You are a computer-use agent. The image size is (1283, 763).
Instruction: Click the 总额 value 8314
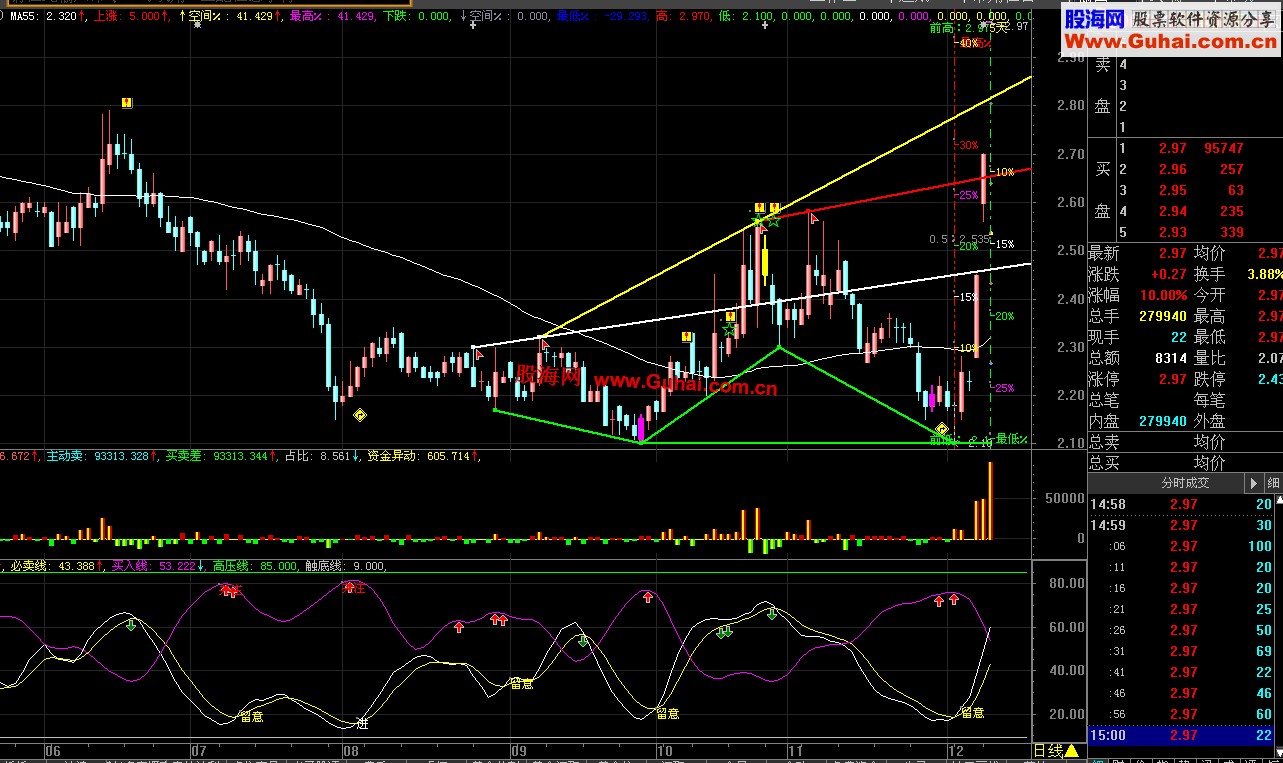(1171, 358)
